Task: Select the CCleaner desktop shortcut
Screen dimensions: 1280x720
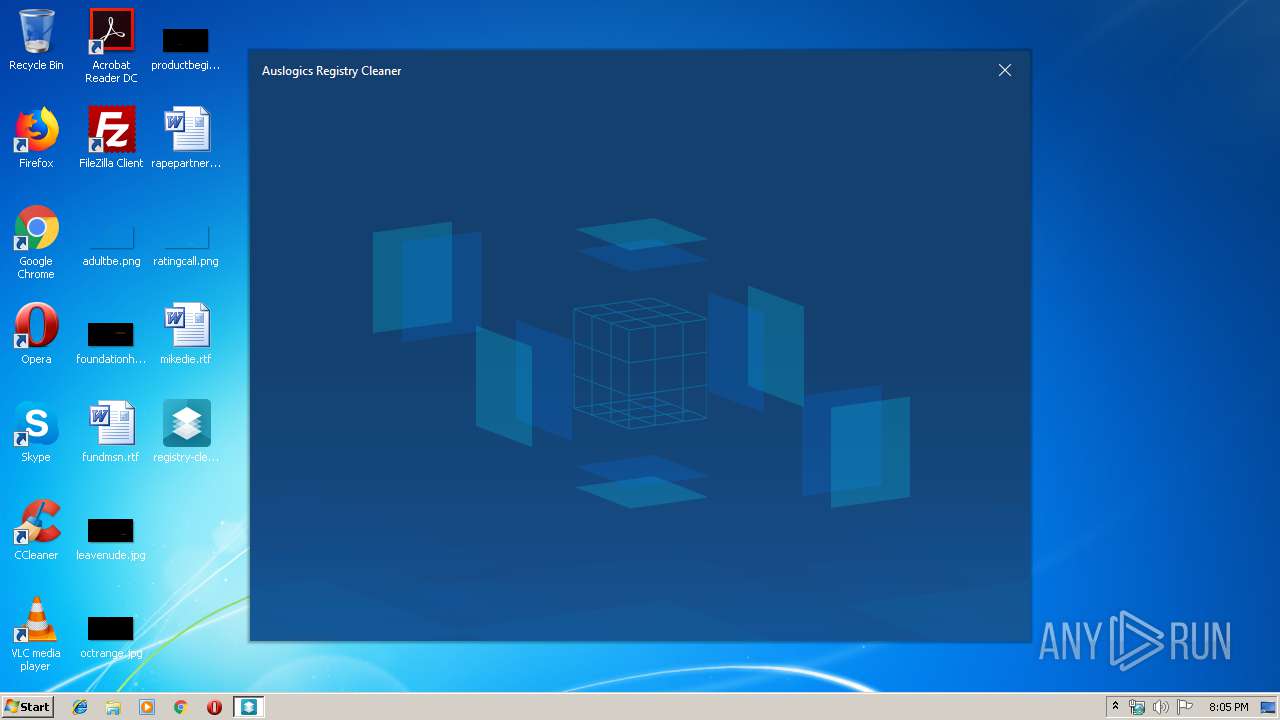Action: pyautogui.click(x=36, y=530)
